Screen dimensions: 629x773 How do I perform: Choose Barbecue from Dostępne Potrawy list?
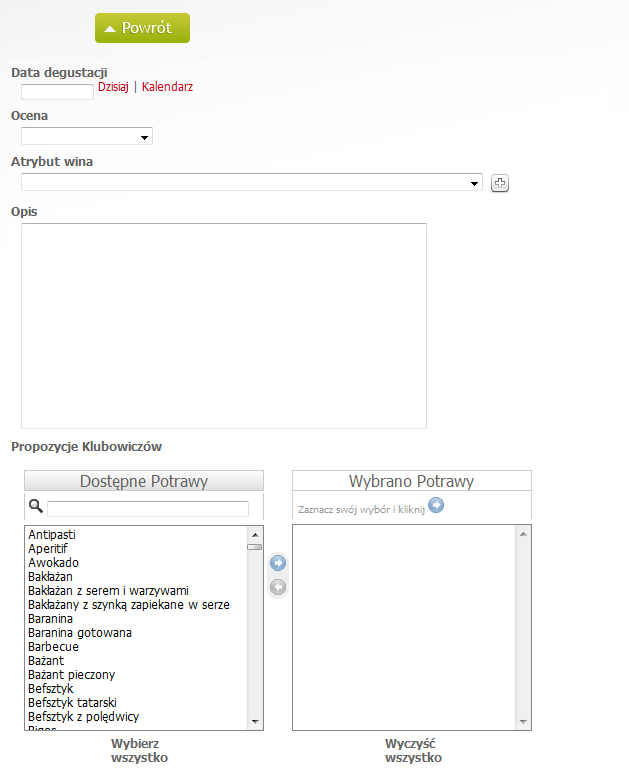click(x=53, y=647)
